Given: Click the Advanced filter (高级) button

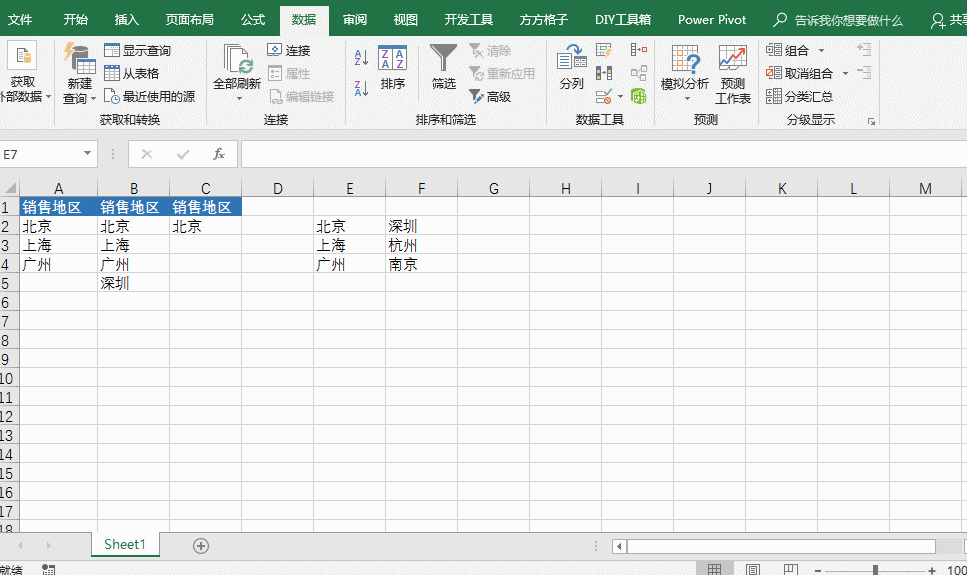Looking at the screenshot, I should 490,96.
